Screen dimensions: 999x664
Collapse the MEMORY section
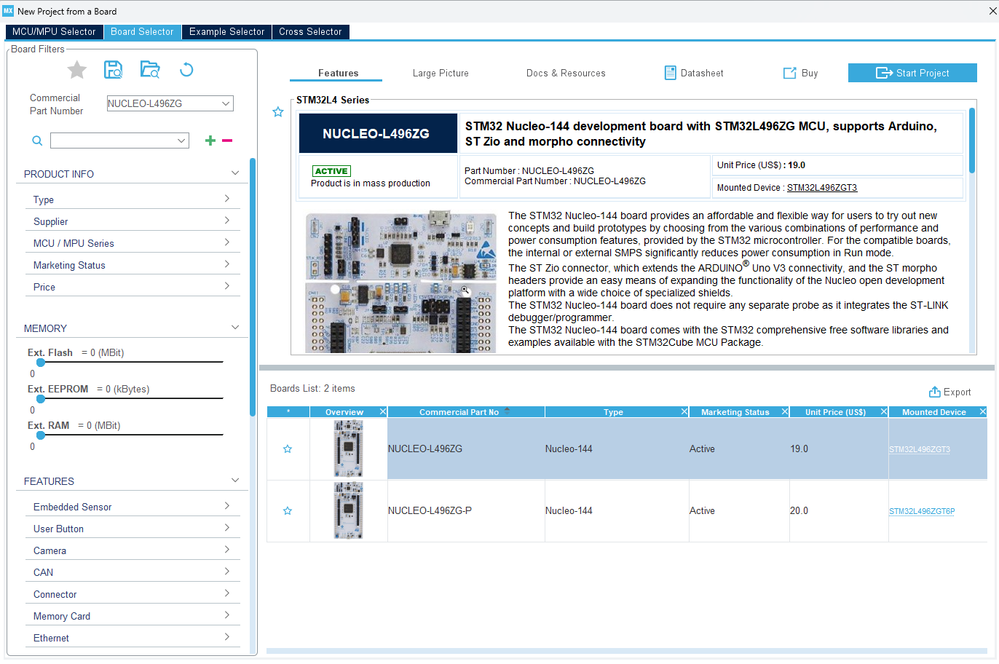(235, 328)
